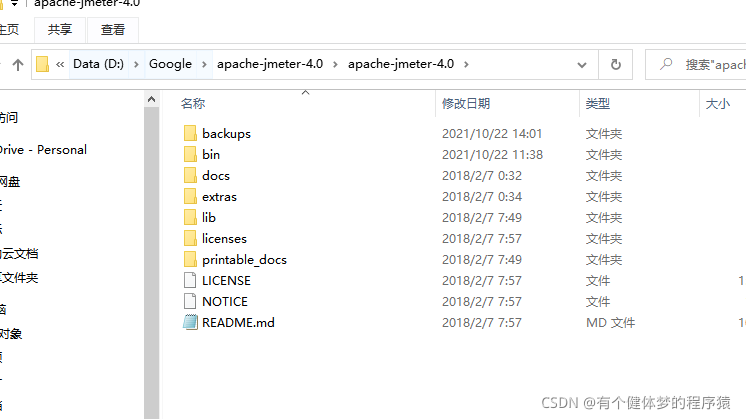Select the lib folder icon

point(190,218)
